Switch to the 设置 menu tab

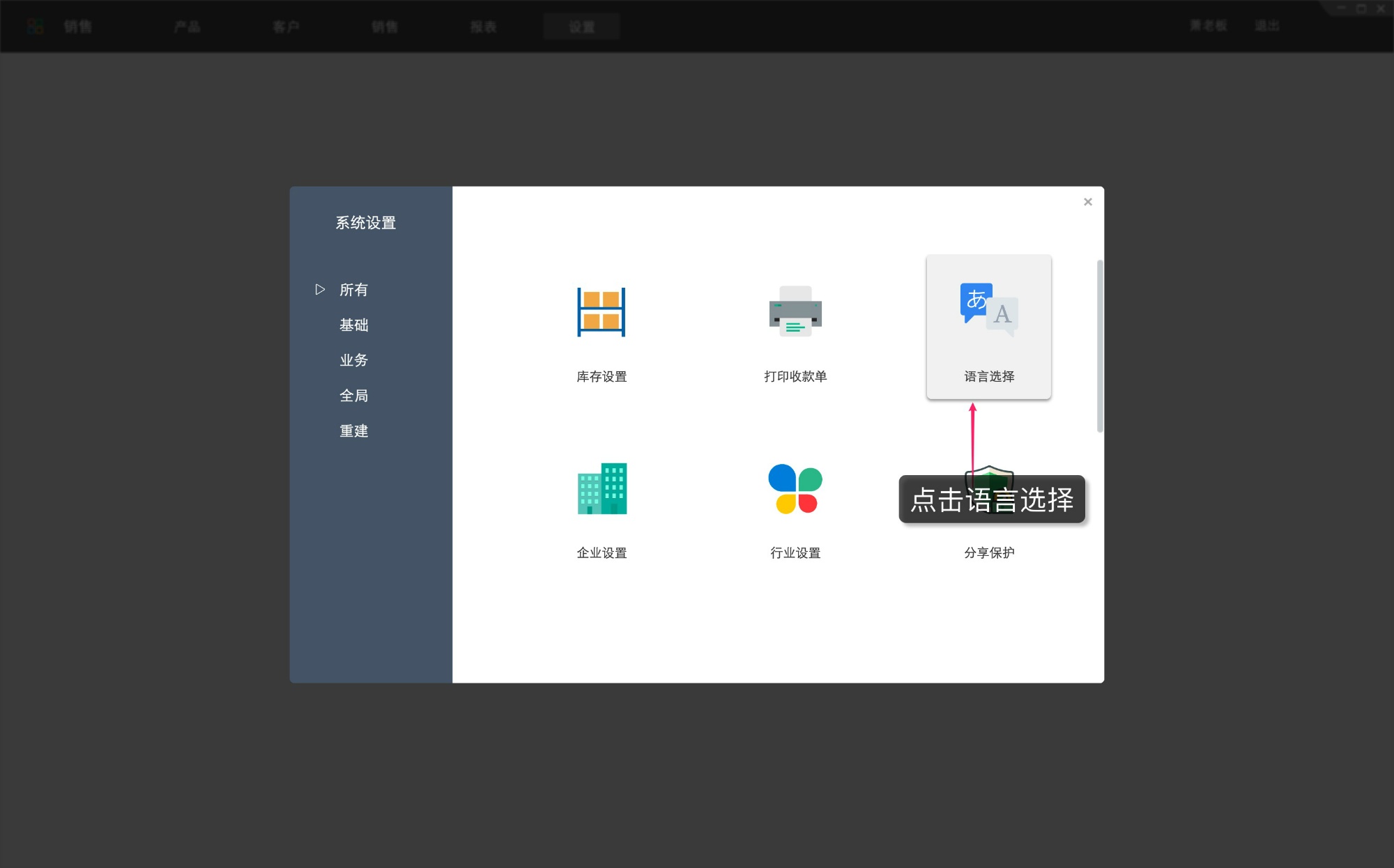[582, 26]
